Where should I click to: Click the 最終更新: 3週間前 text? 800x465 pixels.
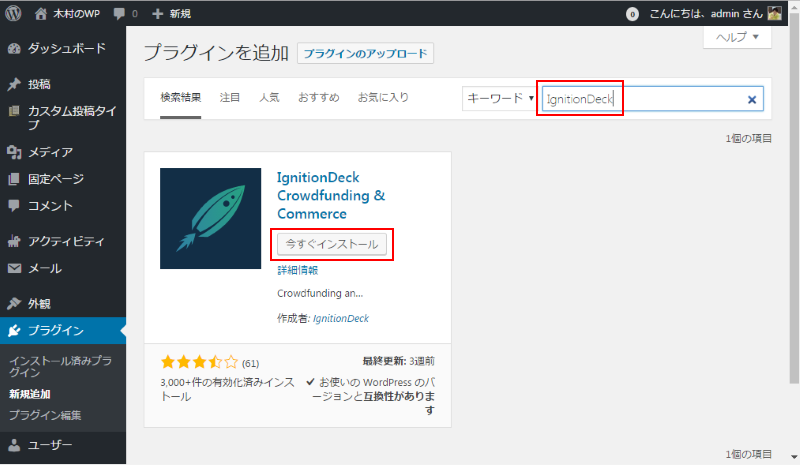click(398, 361)
